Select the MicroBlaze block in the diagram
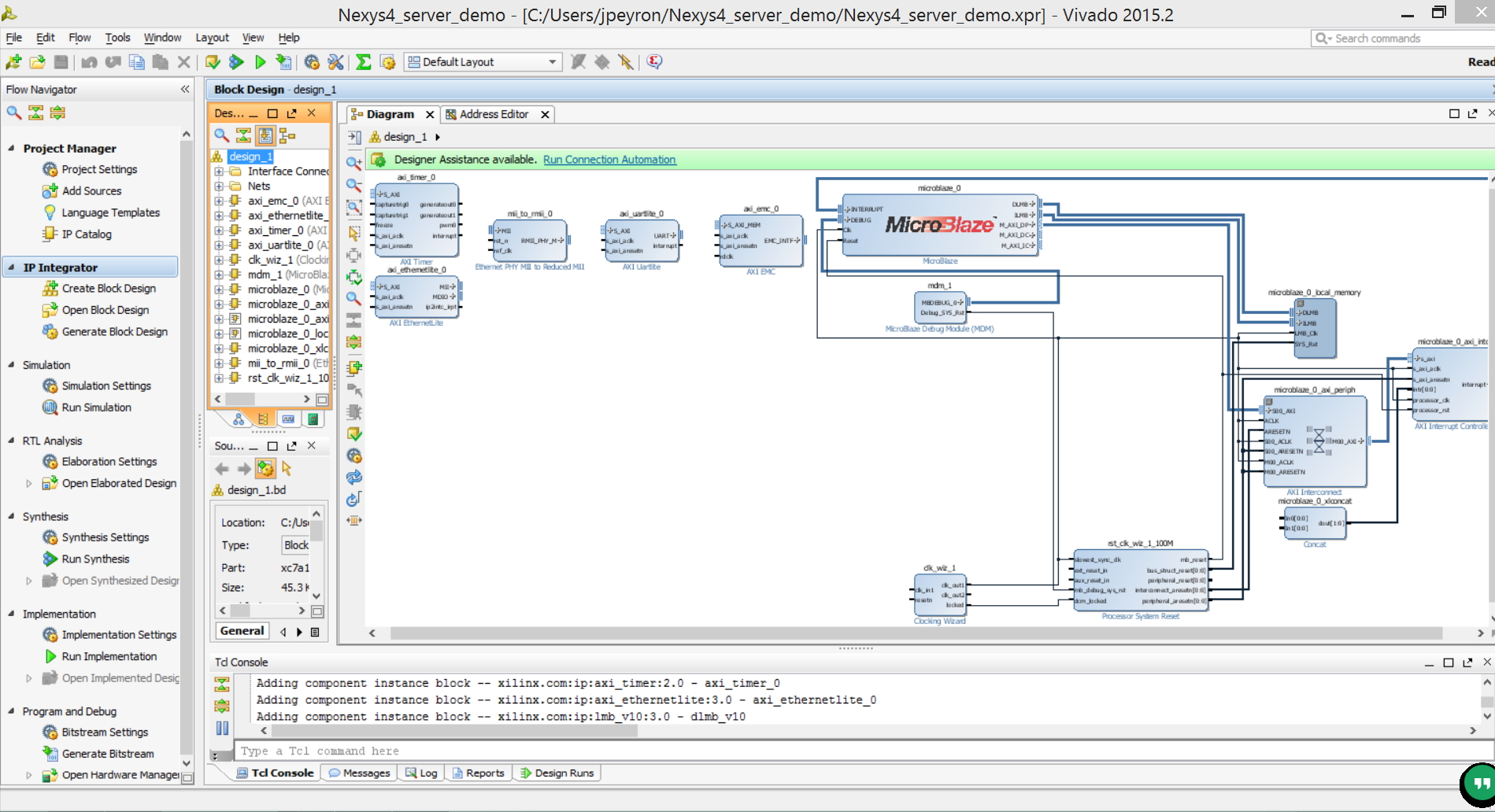Image resolution: width=1495 pixels, height=812 pixels. click(x=941, y=225)
